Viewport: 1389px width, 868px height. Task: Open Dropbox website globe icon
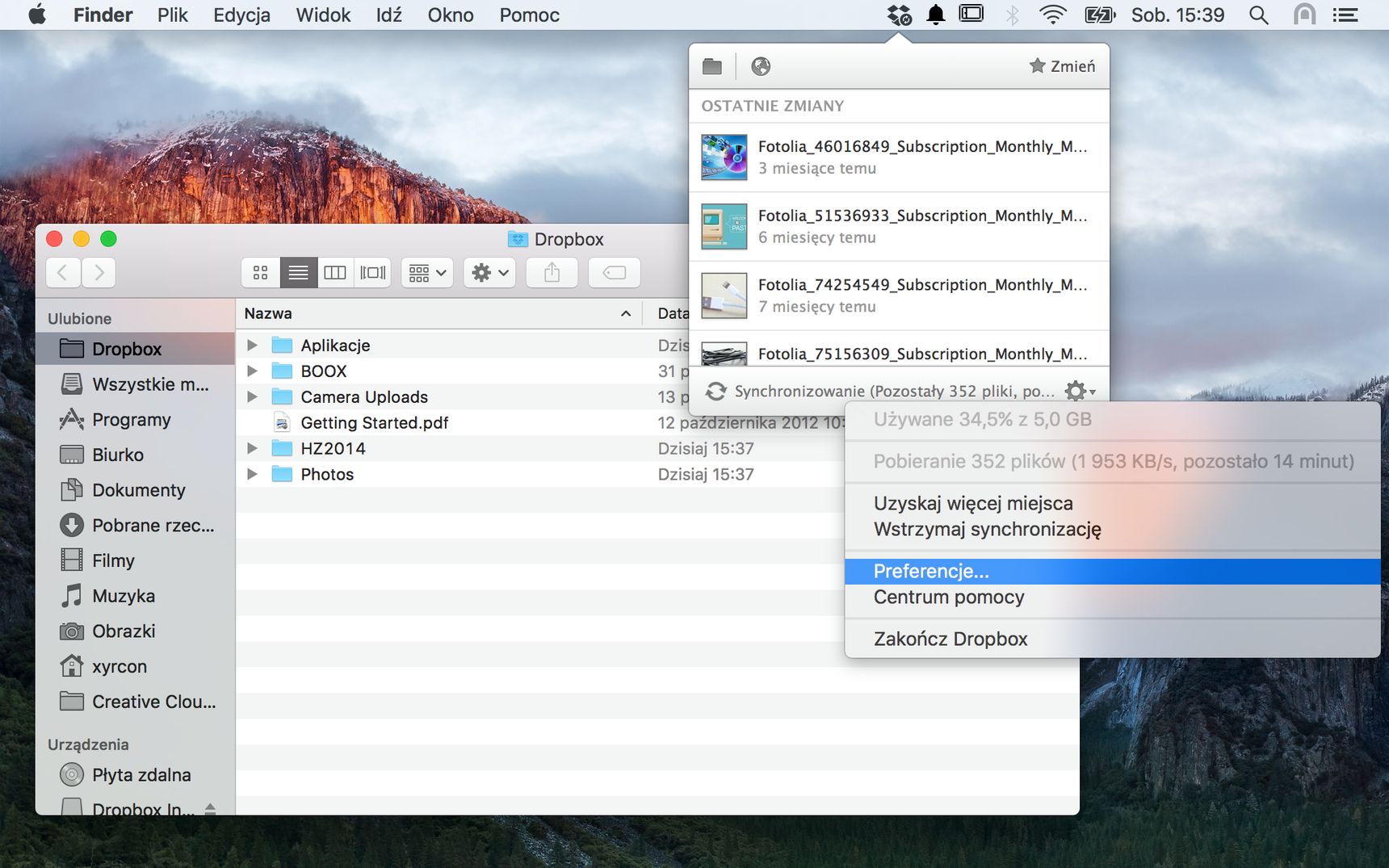760,66
